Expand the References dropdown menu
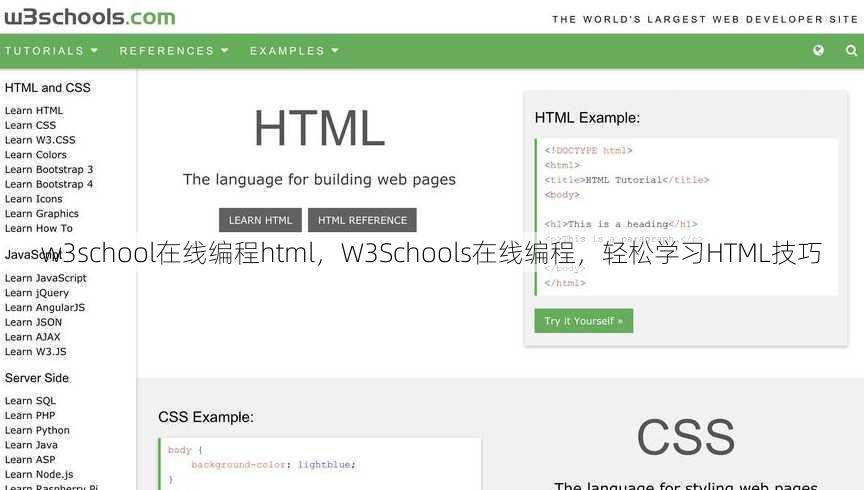 coord(174,51)
